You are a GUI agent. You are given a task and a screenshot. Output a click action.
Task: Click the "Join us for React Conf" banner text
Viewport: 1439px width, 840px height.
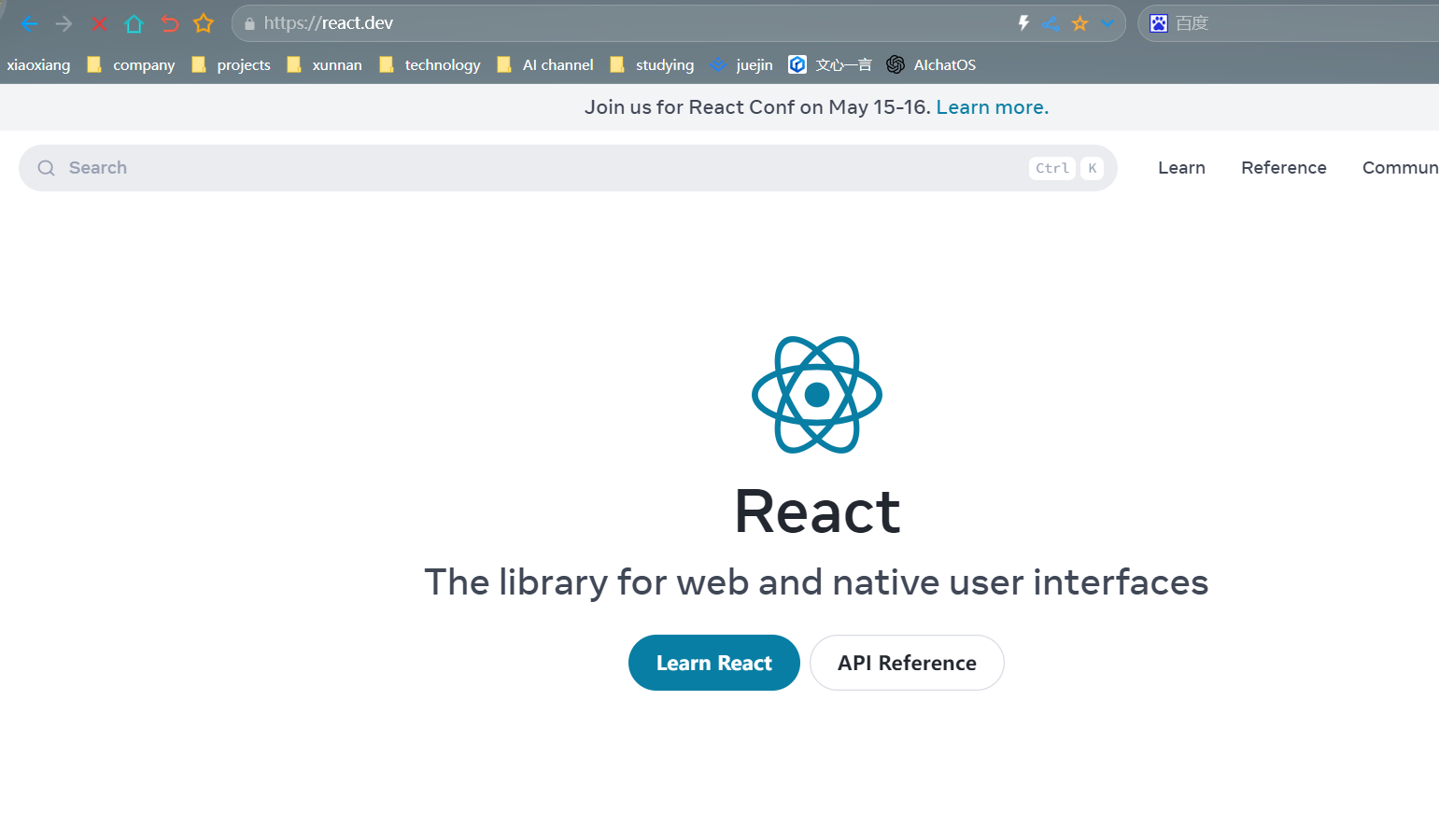(x=757, y=107)
